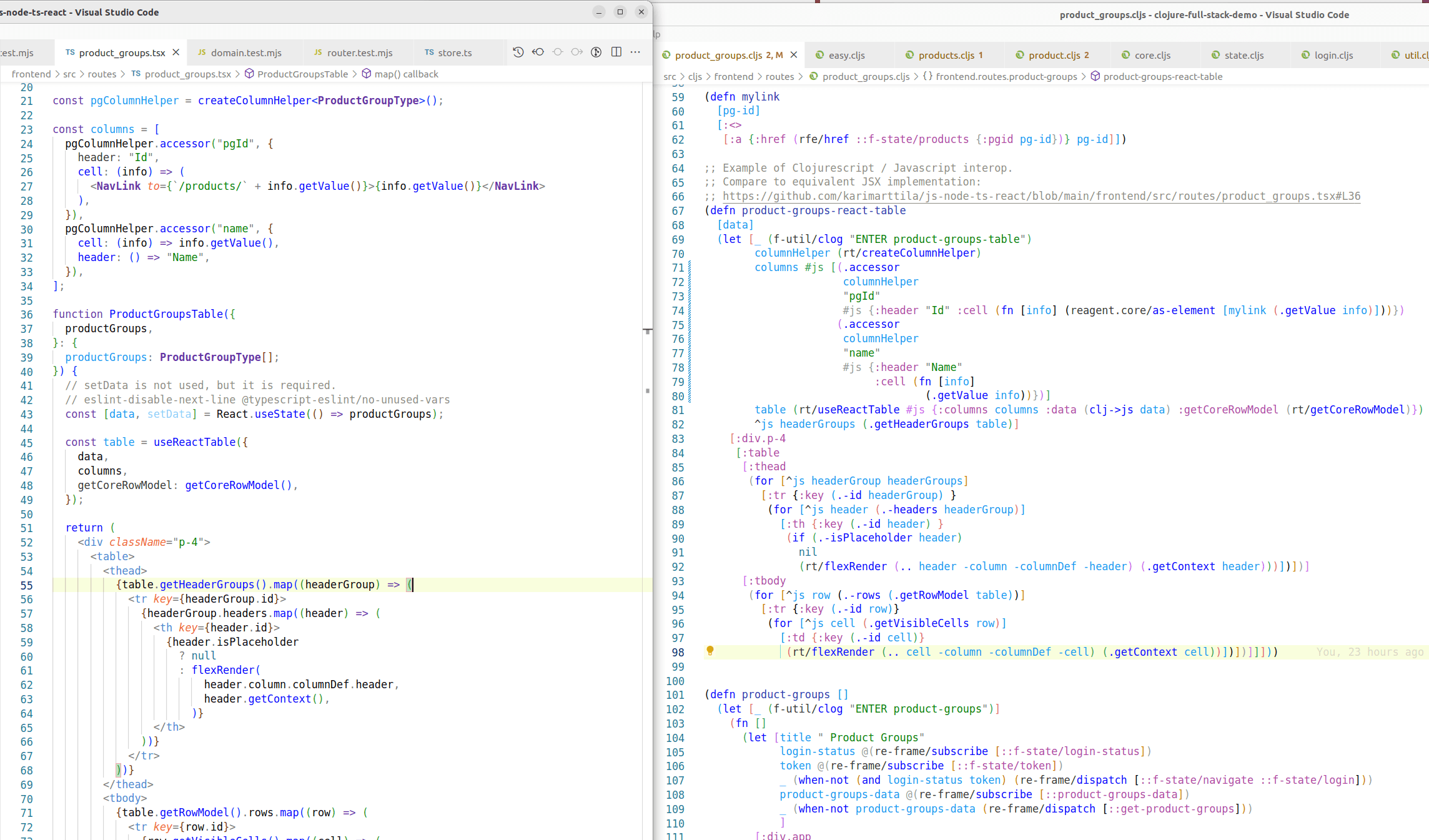The image size is (1429, 840).
Task: Split the editor with the split-editor icon
Action: click(x=616, y=52)
